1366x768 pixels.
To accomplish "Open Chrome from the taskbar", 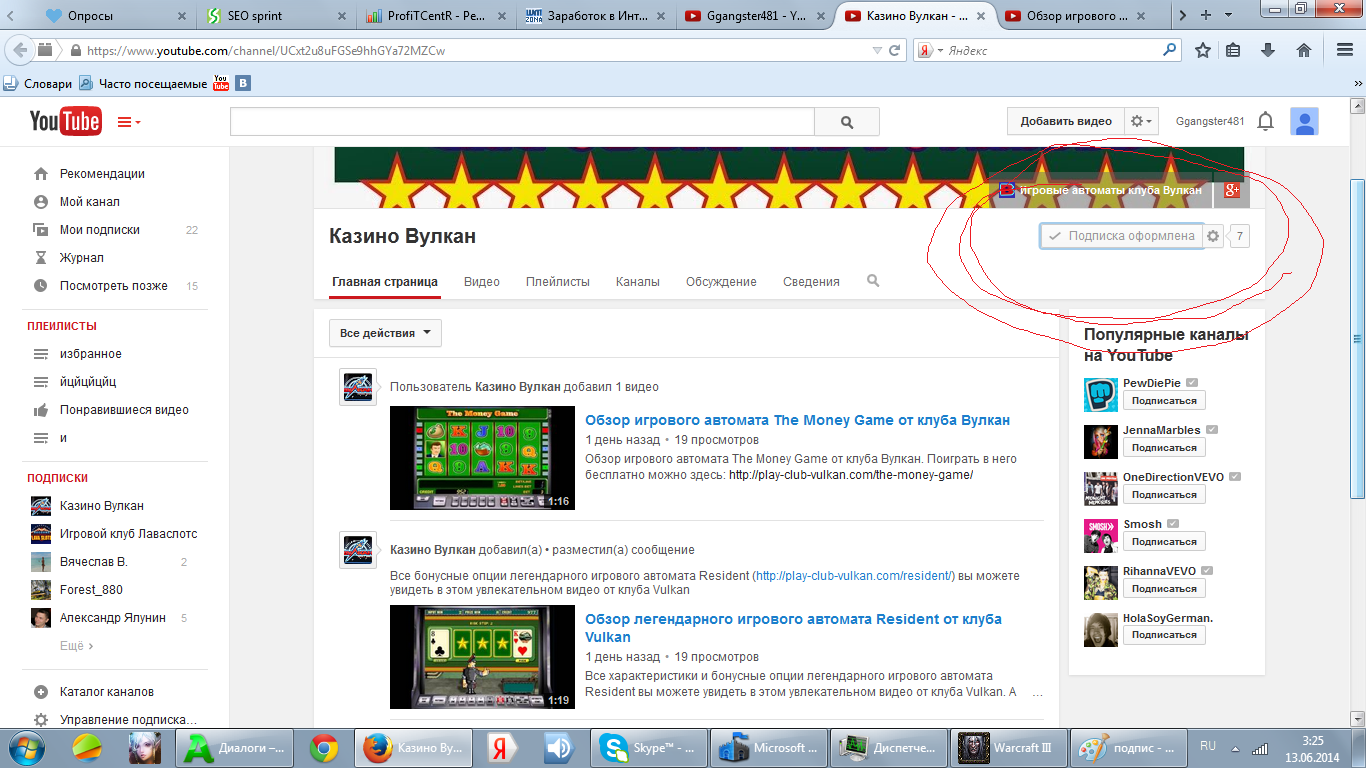I will pos(322,747).
